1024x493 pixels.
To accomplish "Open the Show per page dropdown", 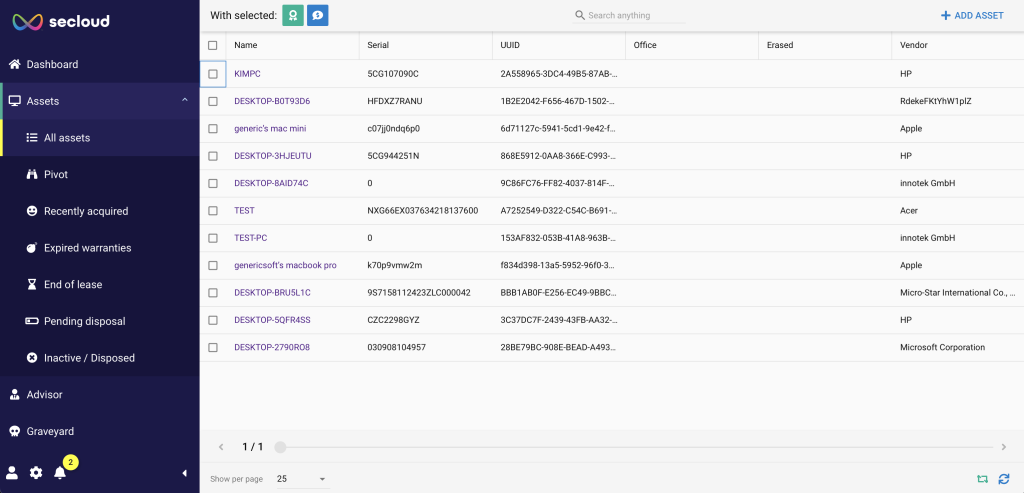I will pyautogui.click(x=301, y=479).
